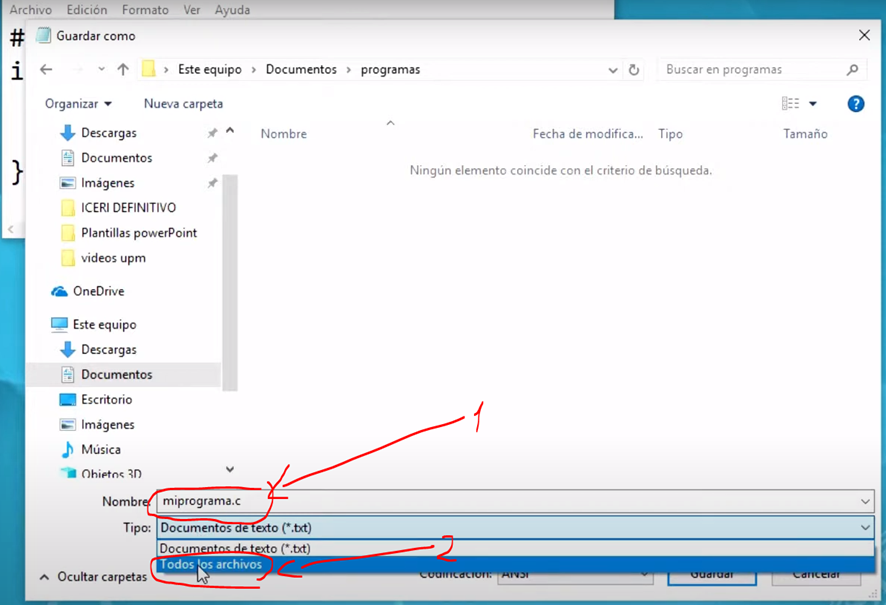Refresh the programas folder listing
Viewport: 886px width, 605px height.
tap(634, 70)
